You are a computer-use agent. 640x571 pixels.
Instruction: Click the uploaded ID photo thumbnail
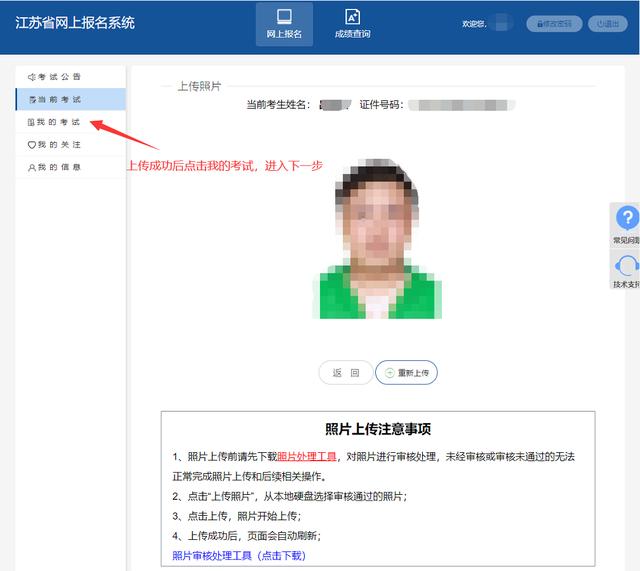377,239
